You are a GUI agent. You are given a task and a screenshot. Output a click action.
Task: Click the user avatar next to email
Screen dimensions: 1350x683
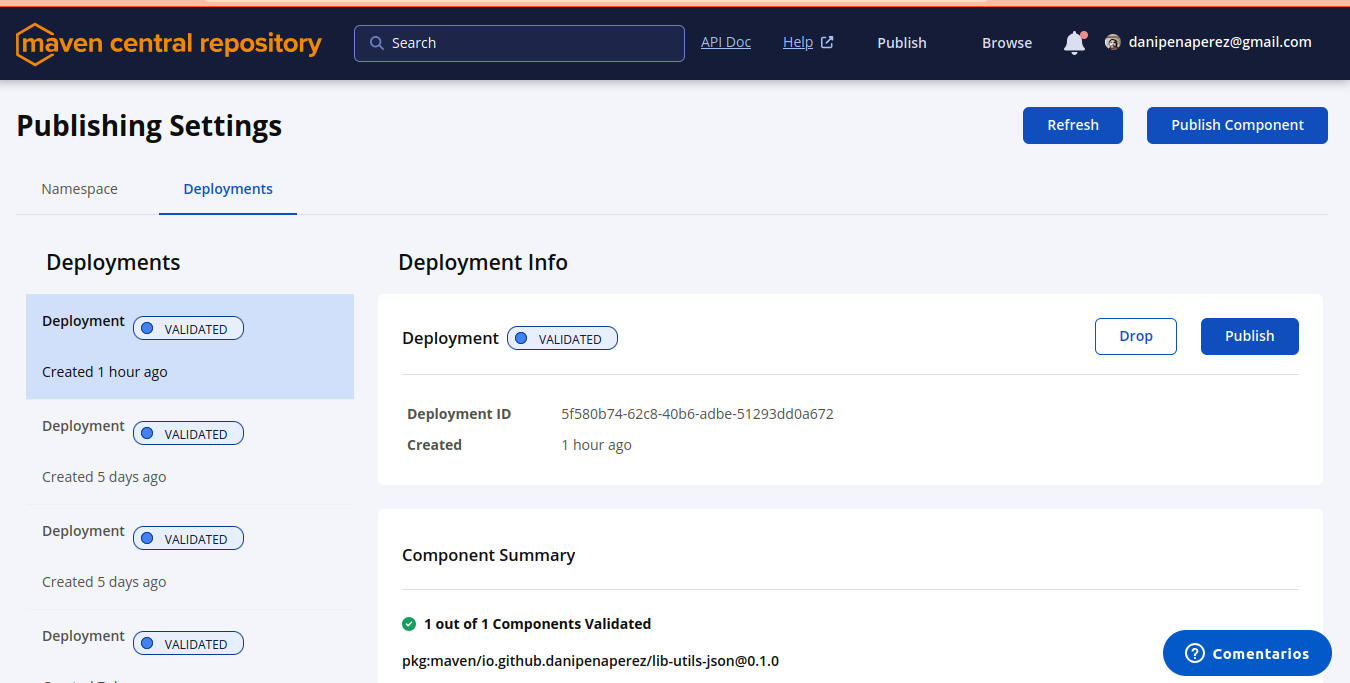1112,42
